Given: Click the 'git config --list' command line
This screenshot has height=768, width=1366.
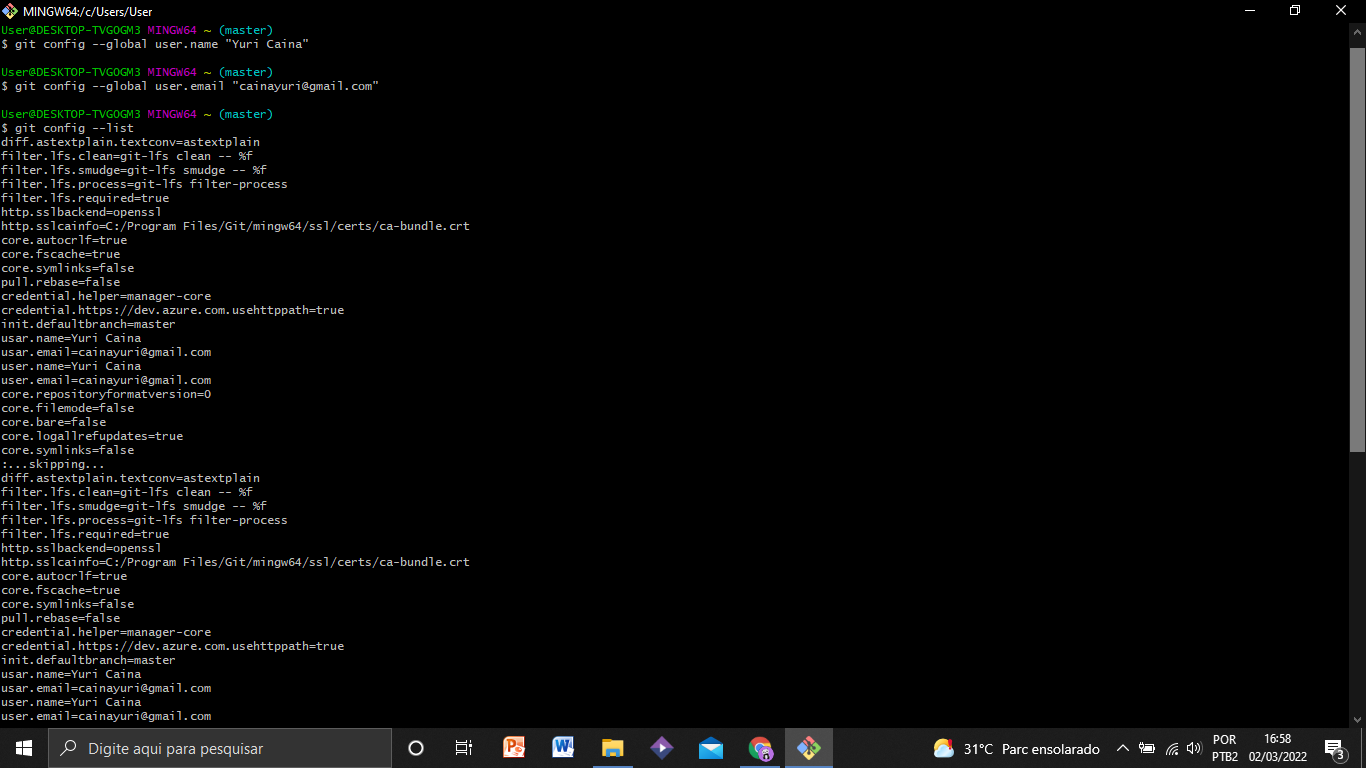Looking at the screenshot, I should (x=67, y=128).
